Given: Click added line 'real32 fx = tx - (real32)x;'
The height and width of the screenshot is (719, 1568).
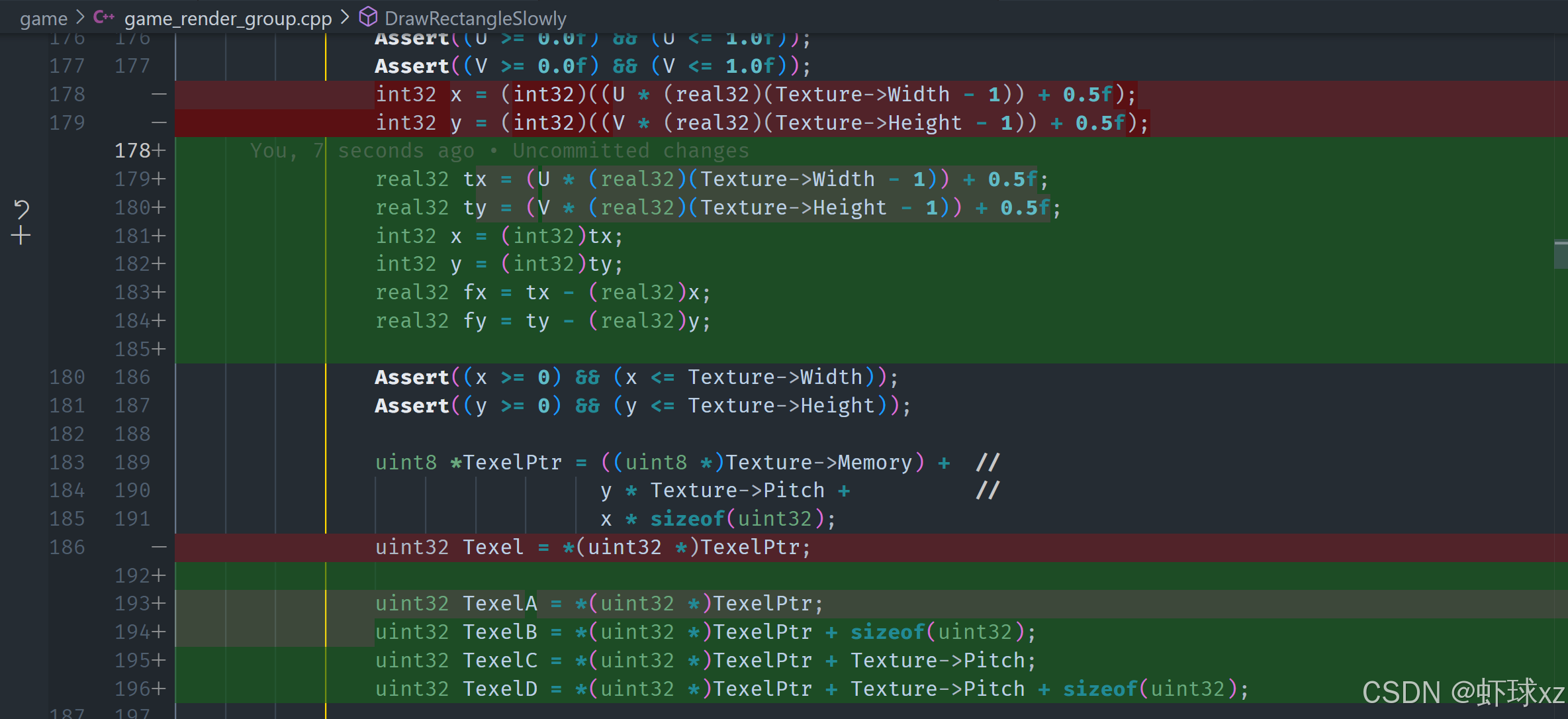Looking at the screenshot, I should (543, 293).
